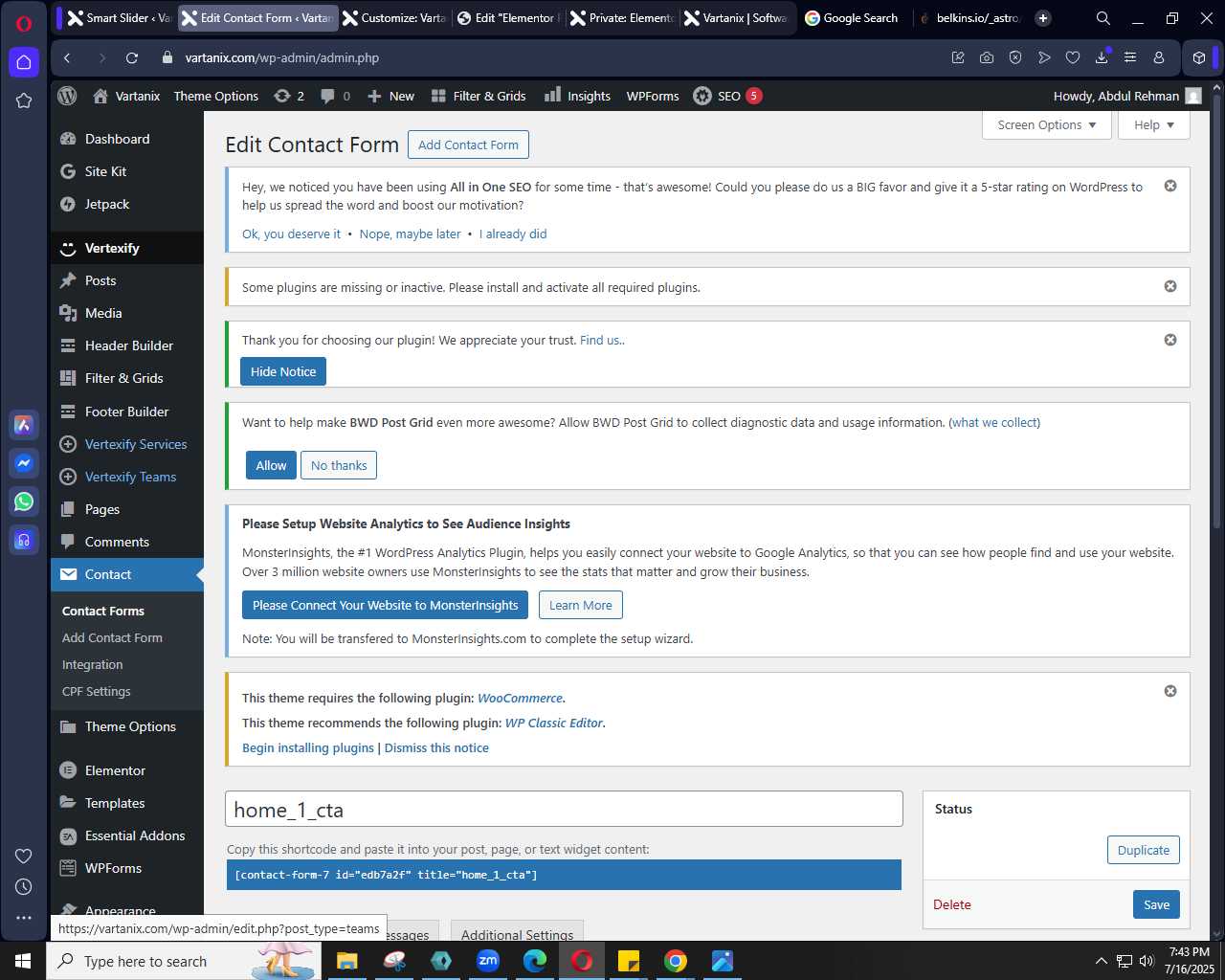Dismiss the All in One SEO notice
Image resolution: width=1225 pixels, height=980 pixels.
coord(1170,186)
